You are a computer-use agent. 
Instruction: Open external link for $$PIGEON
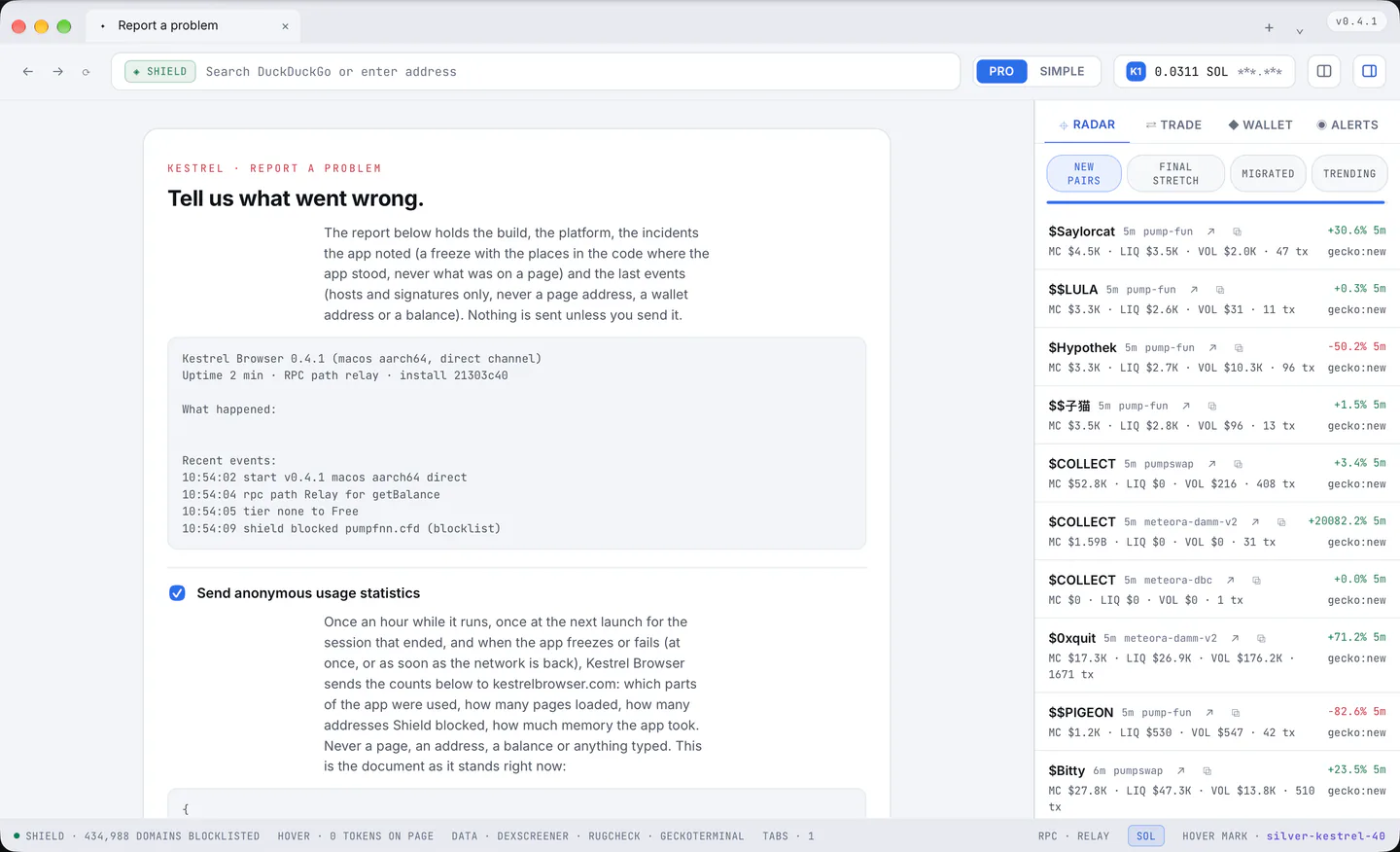(x=1209, y=713)
